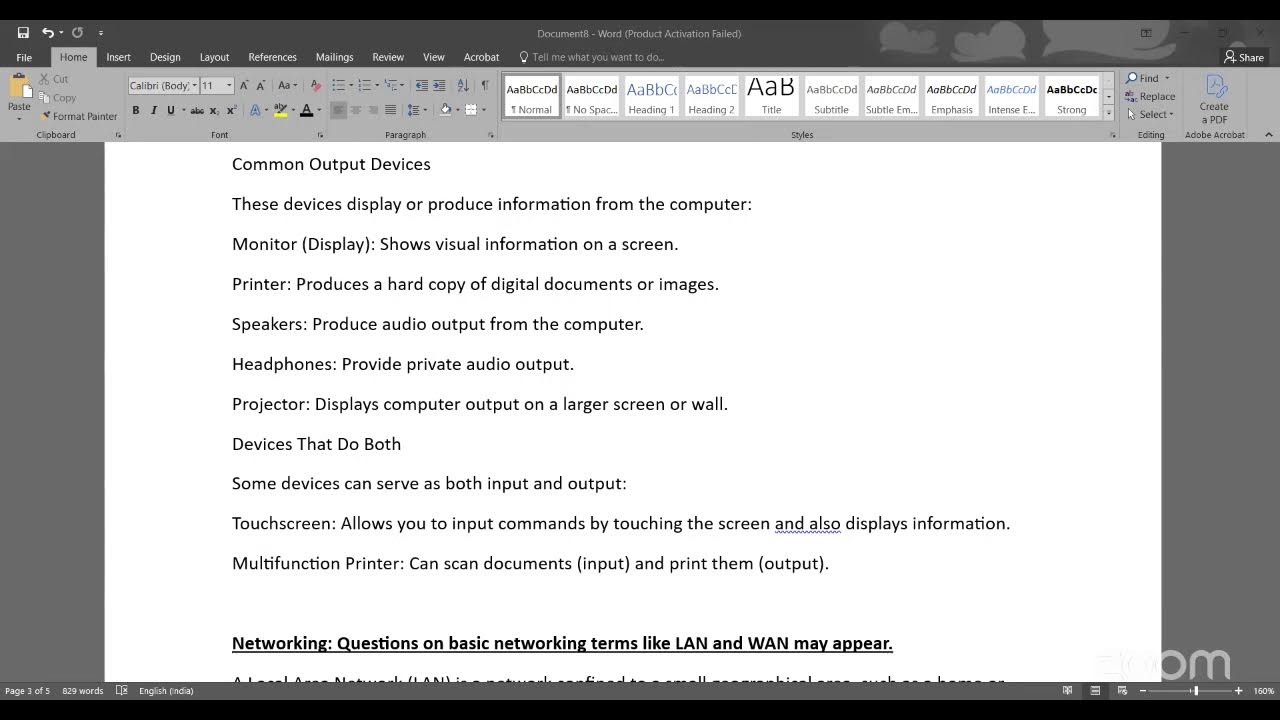This screenshot has height=720, width=1280.
Task: Decrease paragraph indent
Action: click(421, 86)
